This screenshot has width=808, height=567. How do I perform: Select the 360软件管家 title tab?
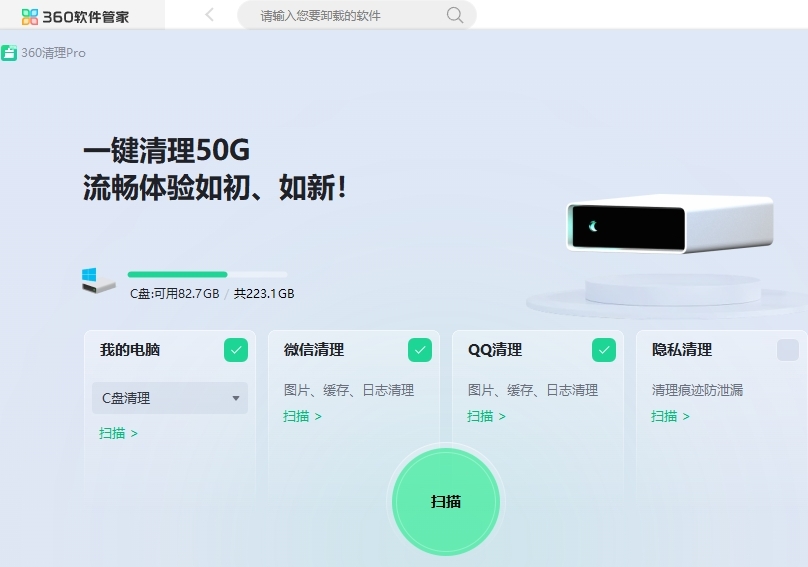[82, 15]
